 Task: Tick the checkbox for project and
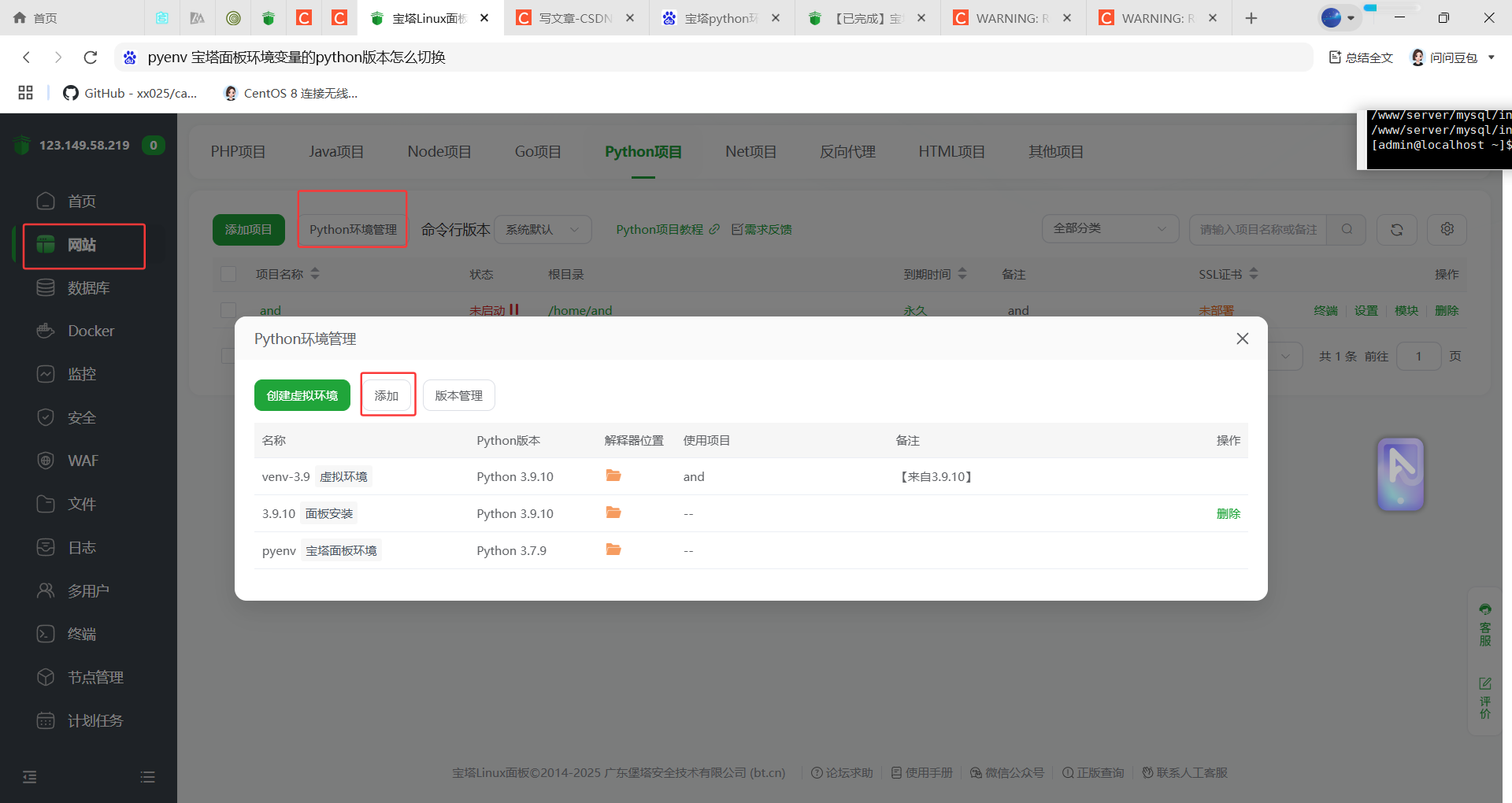tap(228, 310)
